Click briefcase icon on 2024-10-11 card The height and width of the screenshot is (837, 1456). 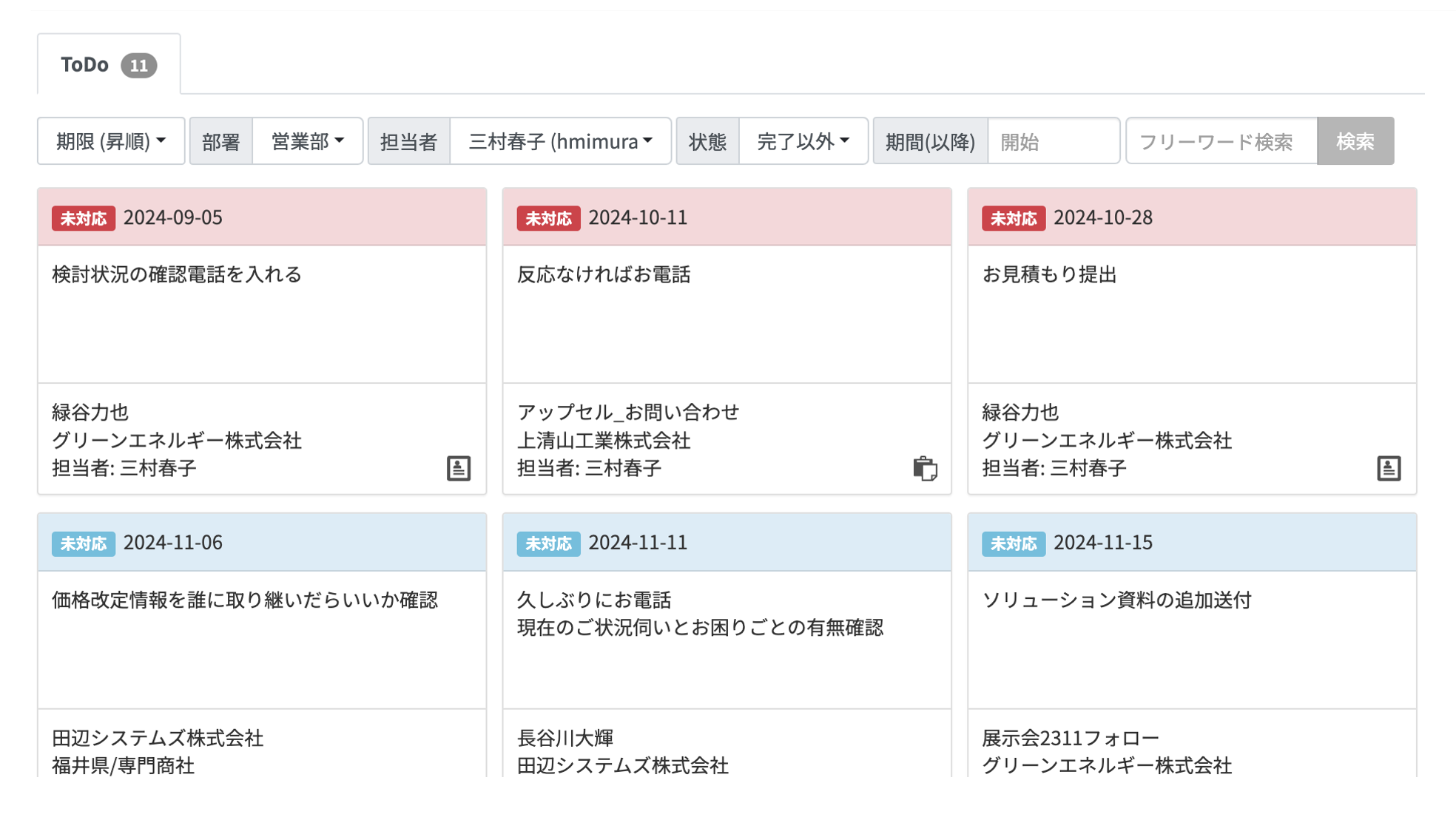924,468
